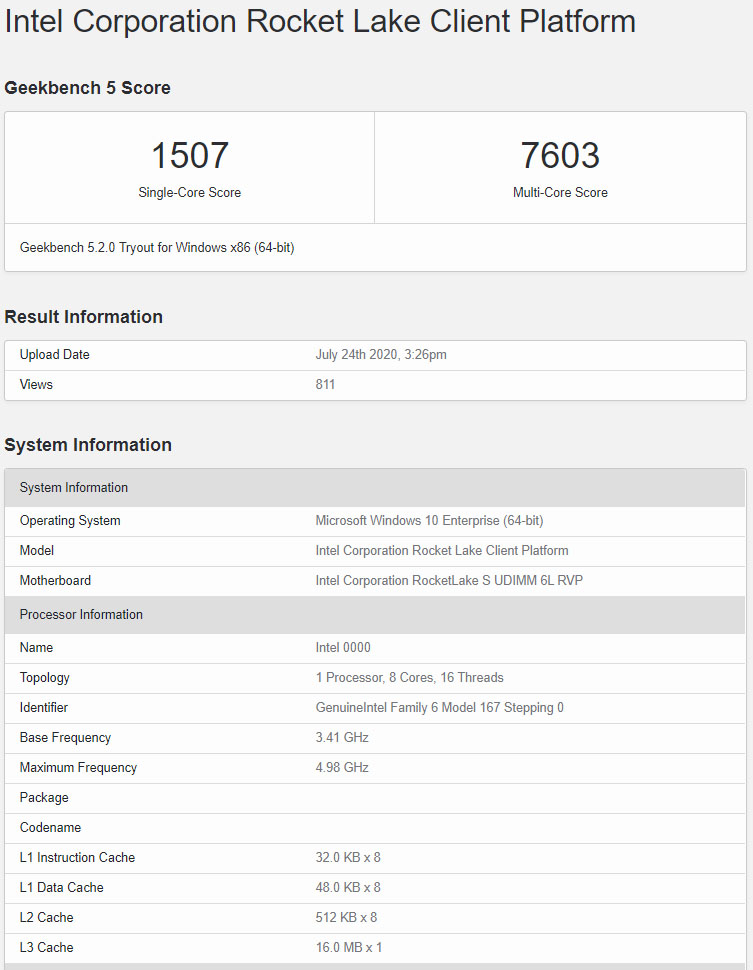Select the Model value Rocket Lake Client Platform

(x=442, y=551)
